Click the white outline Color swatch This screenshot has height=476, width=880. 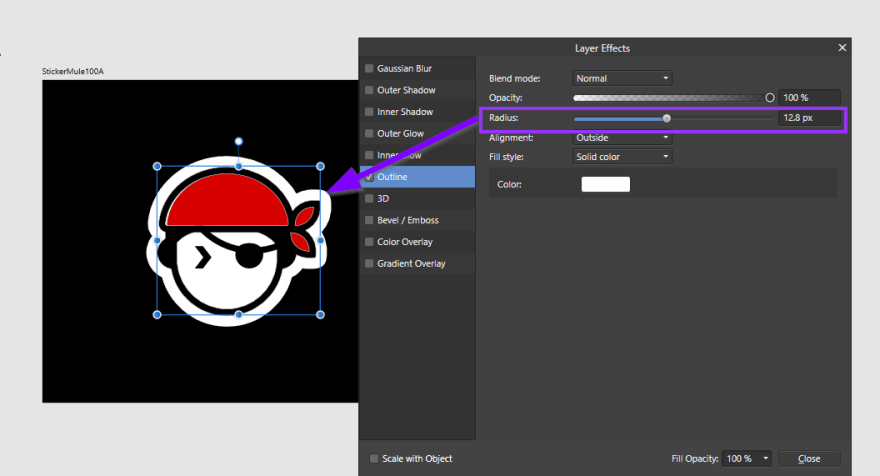tap(605, 184)
